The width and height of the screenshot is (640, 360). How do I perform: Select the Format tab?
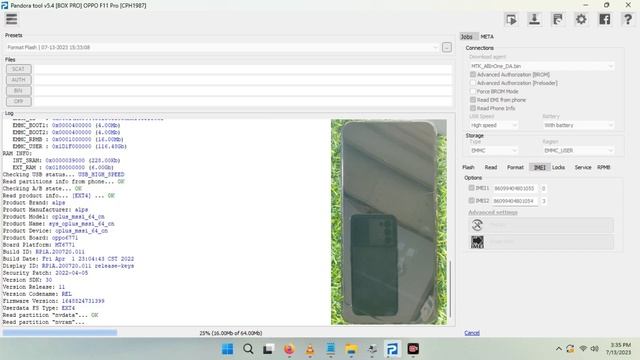515,167
